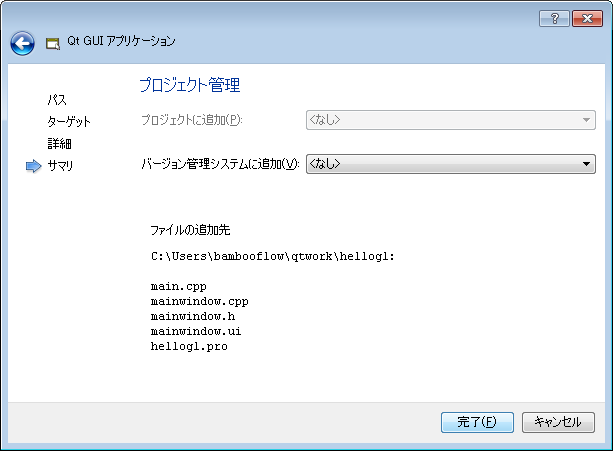Viewport: 613px width, 451px height.
Task: Go back using the blue arrow icon
Action: click(x=22, y=43)
